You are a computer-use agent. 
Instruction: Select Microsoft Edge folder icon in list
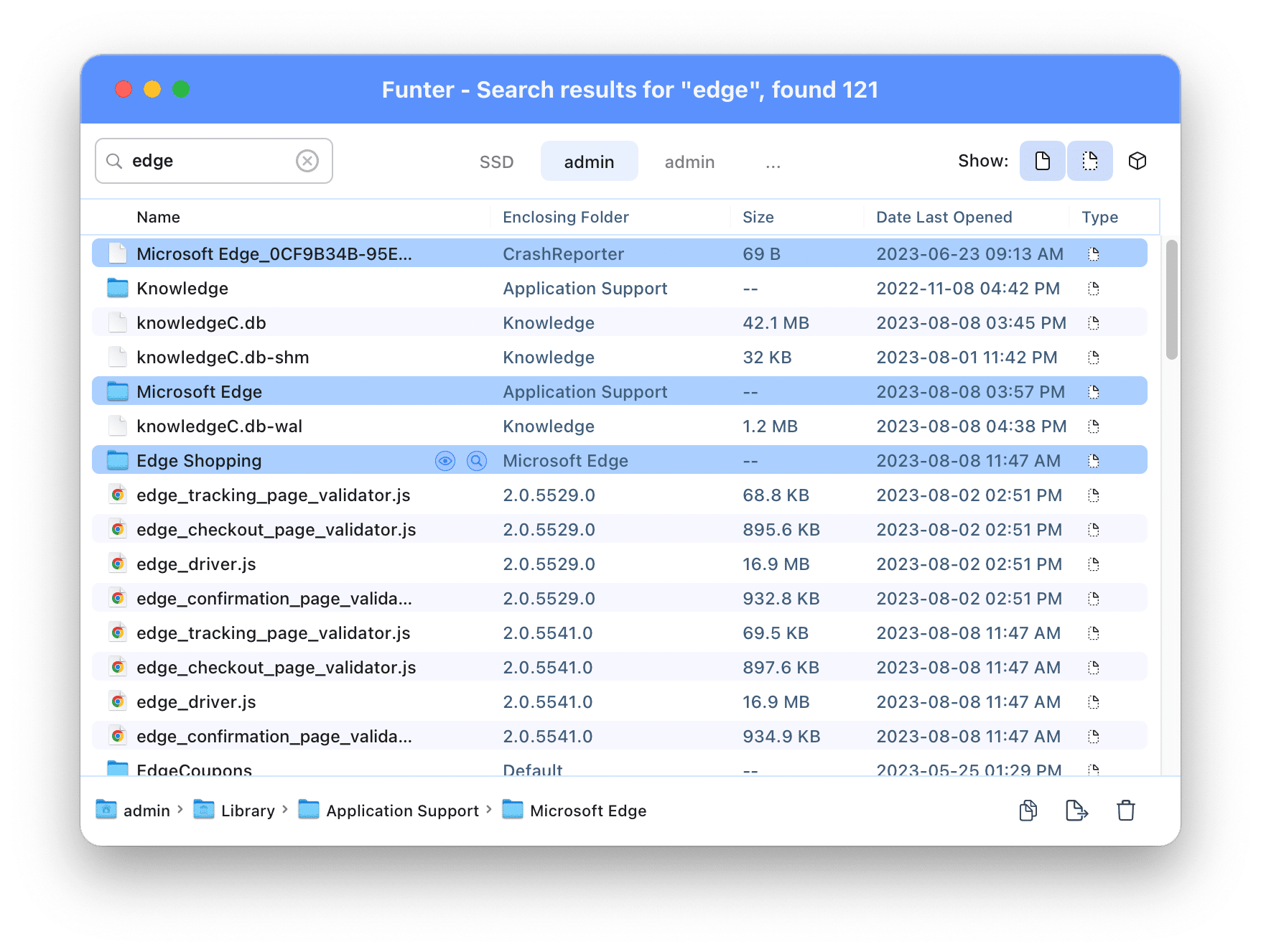click(x=118, y=391)
